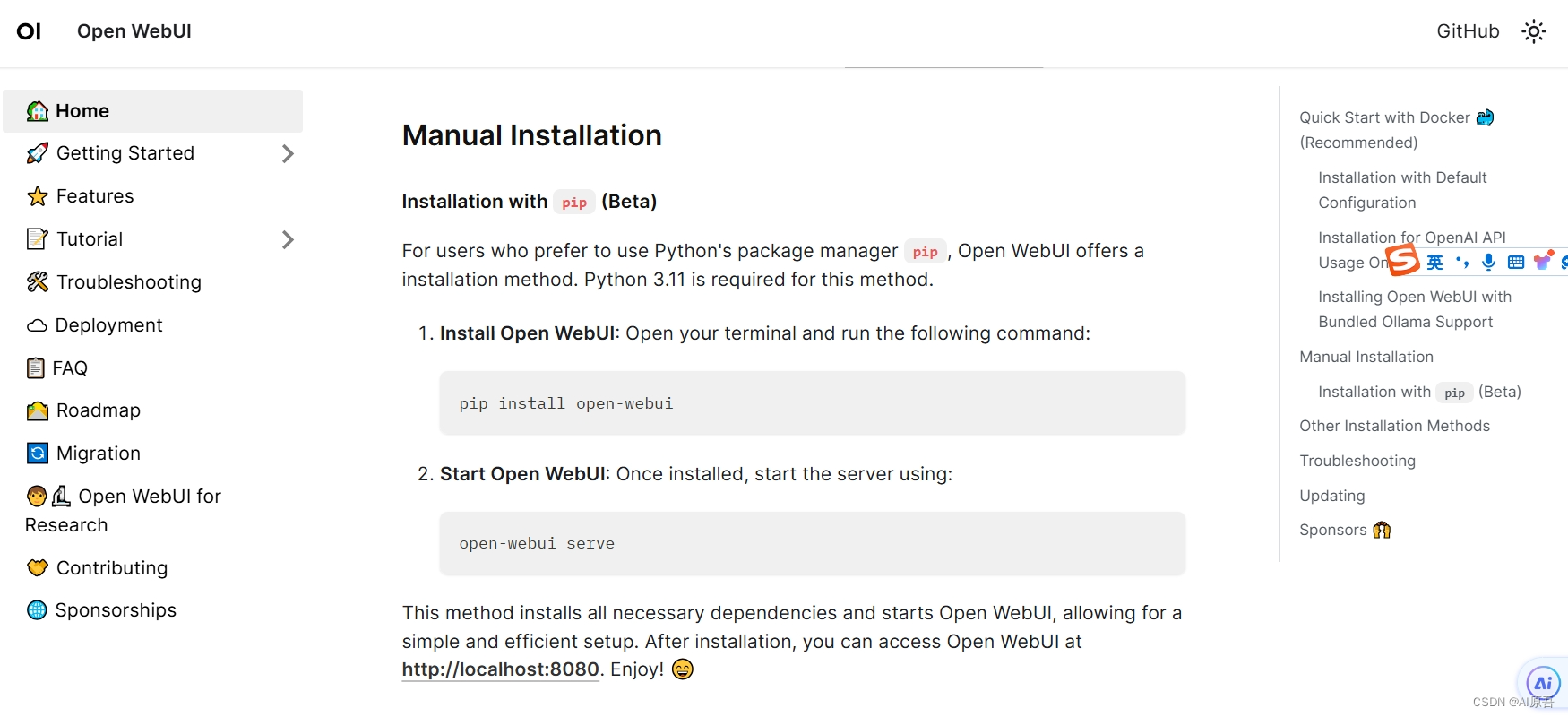Expand the Getting Started chevron
The height and width of the screenshot is (717, 1568).
click(288, 153)
